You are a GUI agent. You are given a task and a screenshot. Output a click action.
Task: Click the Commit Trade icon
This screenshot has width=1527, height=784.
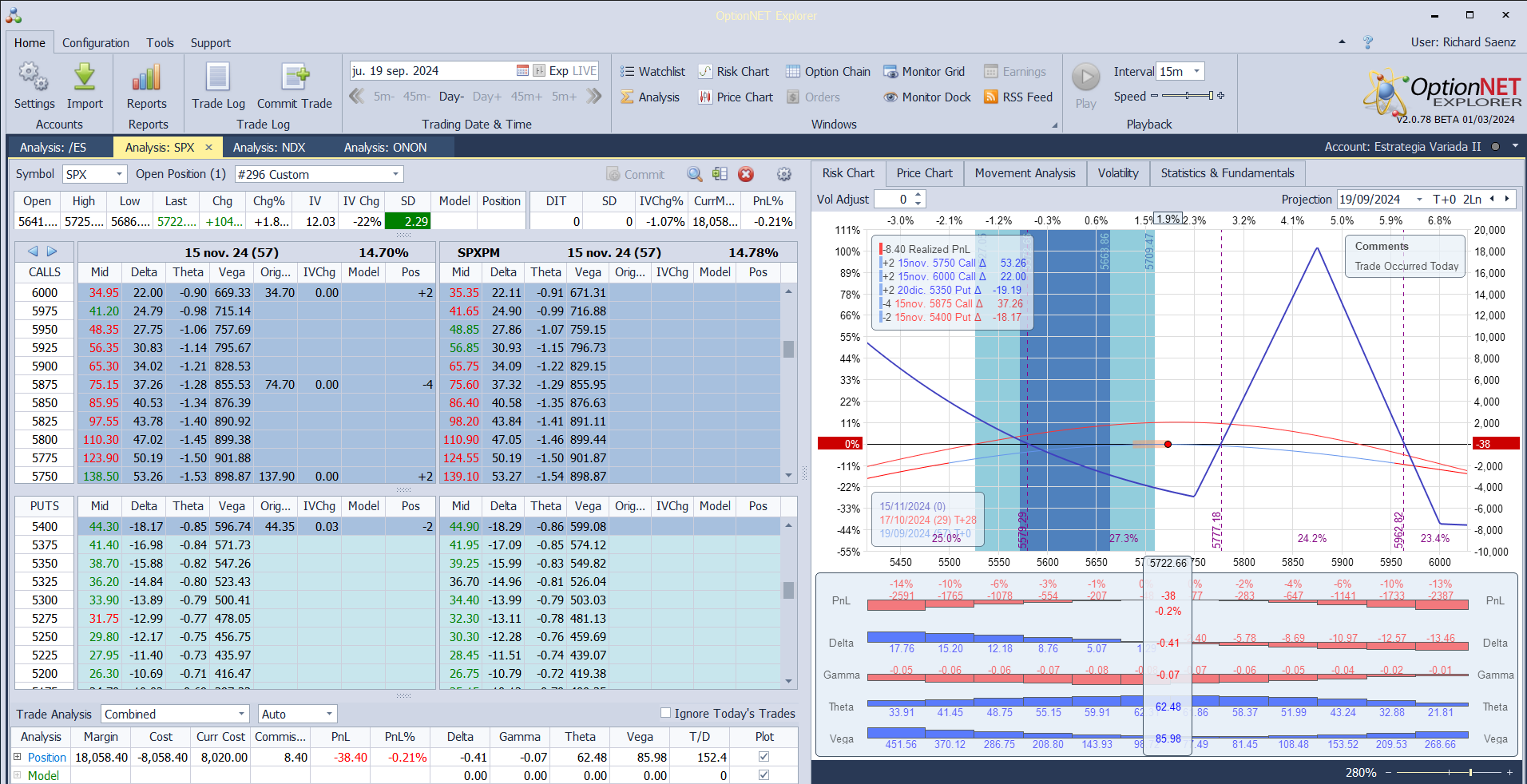pyautogui.click(x=295, y=78)
